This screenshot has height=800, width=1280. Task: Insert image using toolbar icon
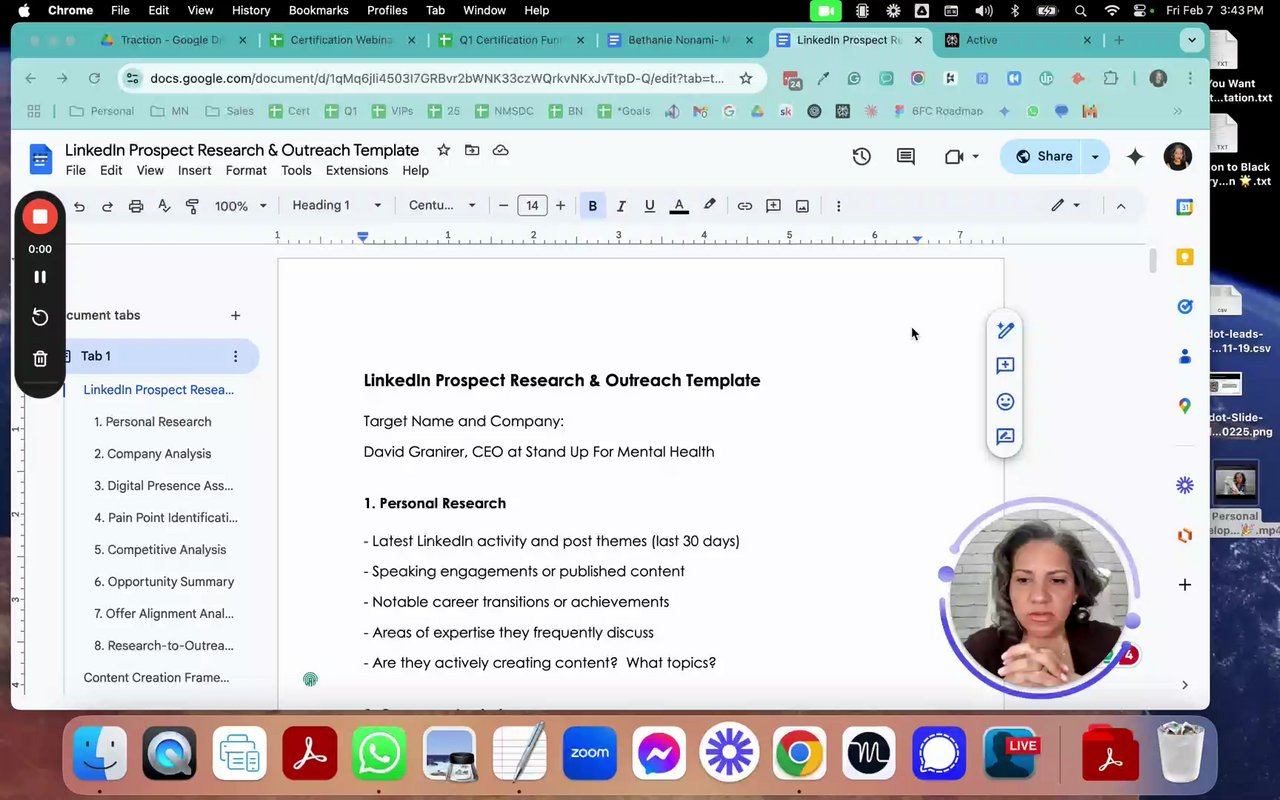pyautogui.click(x=802, y=206)
